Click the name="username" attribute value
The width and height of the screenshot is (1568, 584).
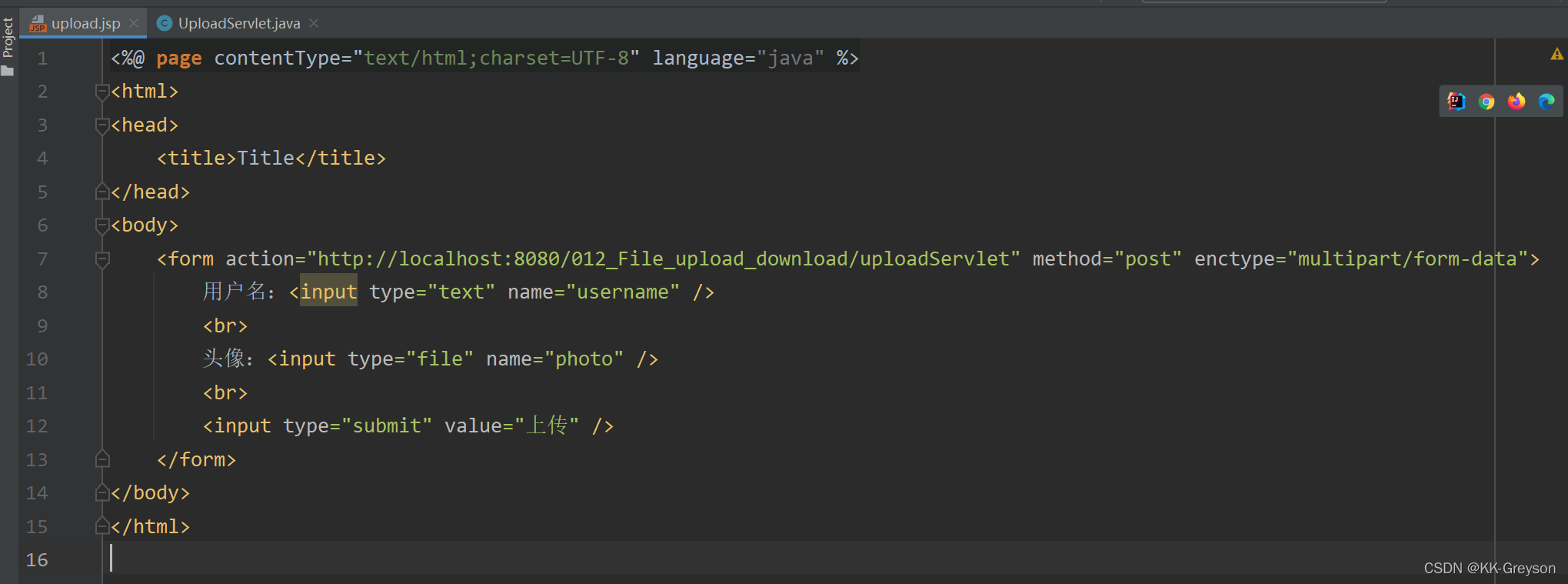click(623, 292)
